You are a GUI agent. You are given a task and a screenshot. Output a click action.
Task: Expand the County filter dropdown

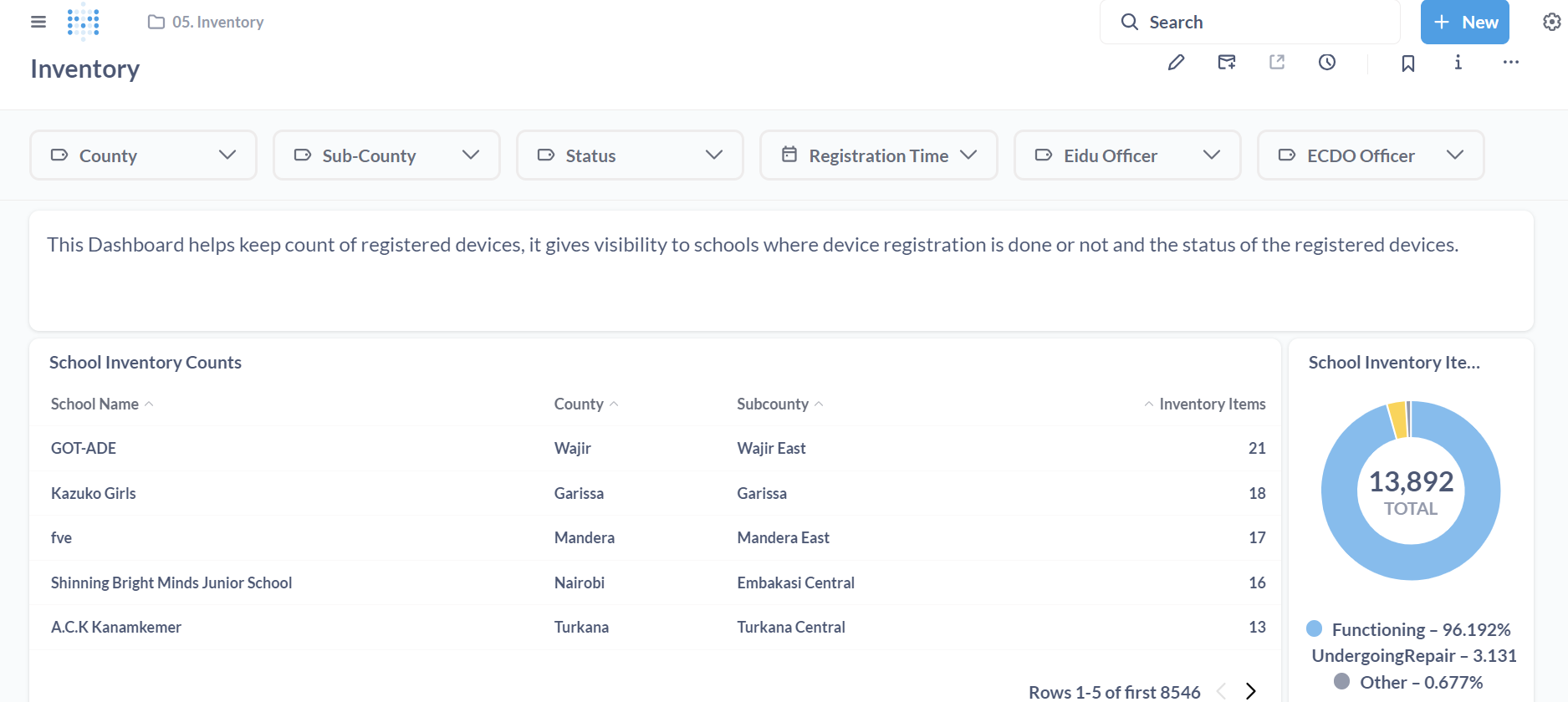(143, 155)
